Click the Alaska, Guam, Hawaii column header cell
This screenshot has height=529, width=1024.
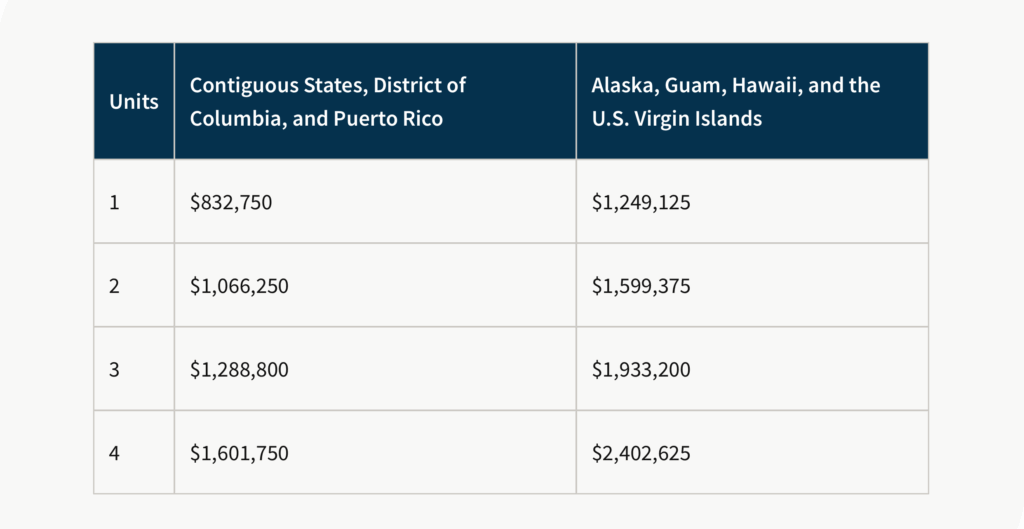(751, 101)
